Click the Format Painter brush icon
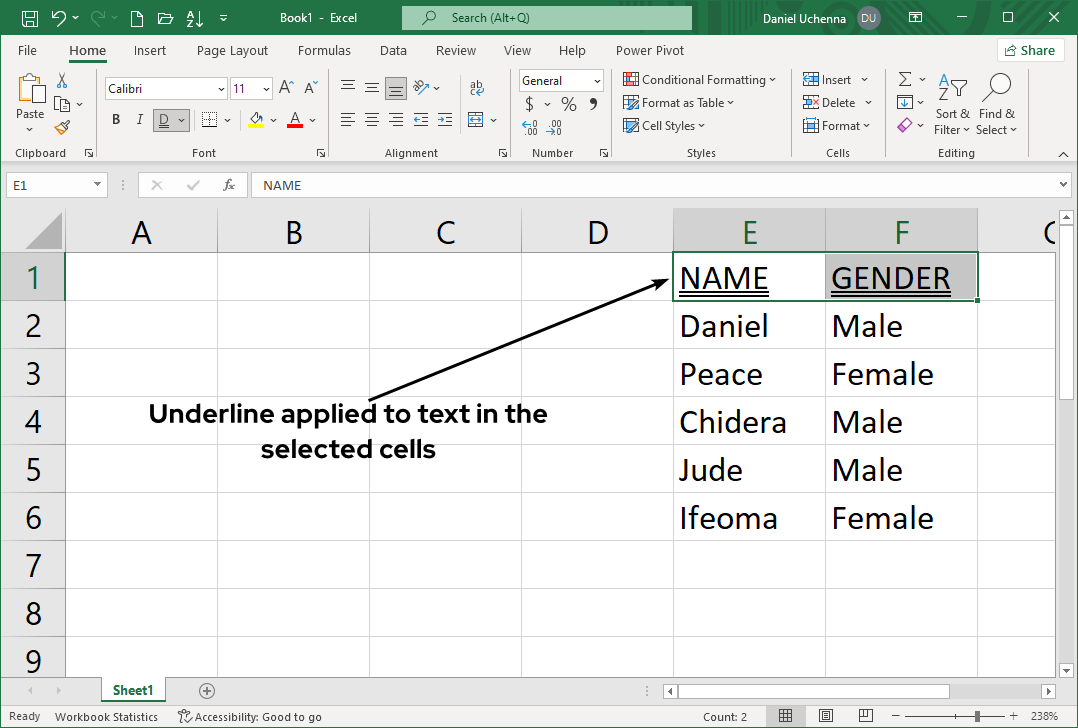This screenshot has height=728, width=1078. pyautogui.click(x=62, y=127)
